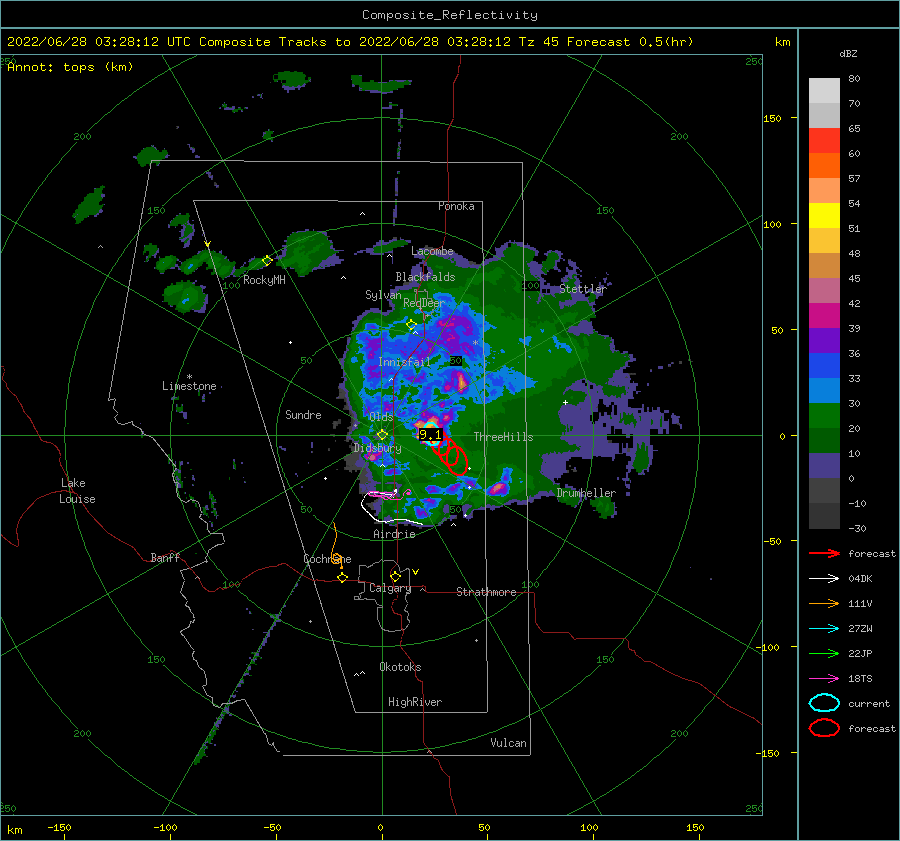Click the yellow diamond marker beside RockyMH
The width and height of the screenshot is (900, 841).
click(x=267, y=261)
